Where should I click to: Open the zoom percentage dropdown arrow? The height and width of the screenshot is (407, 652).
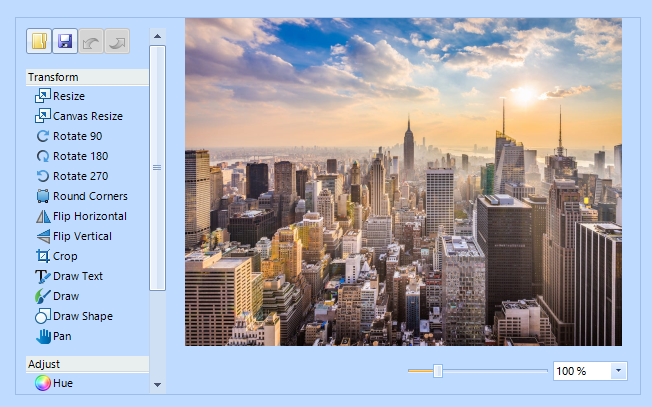tap(618, 371)
